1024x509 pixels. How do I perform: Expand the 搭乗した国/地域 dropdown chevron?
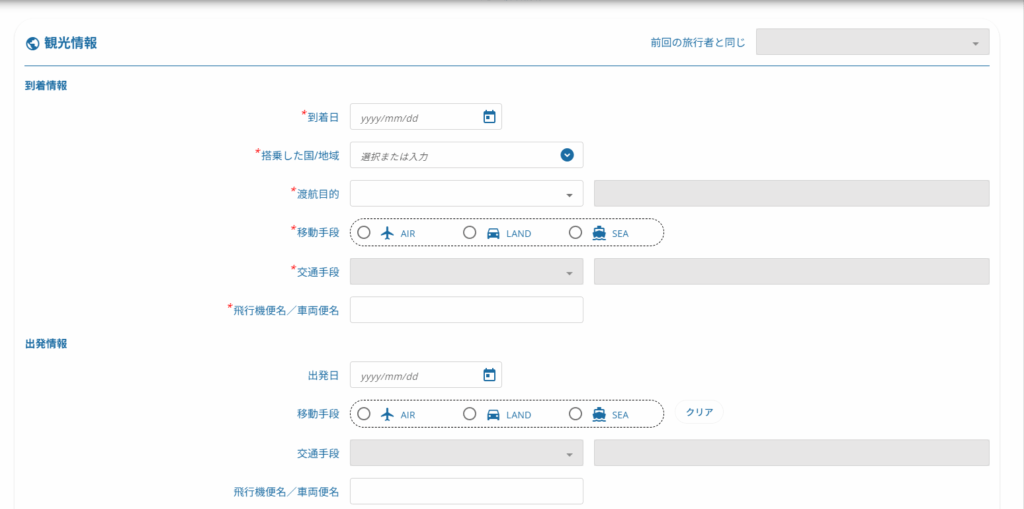coord(567,156)
